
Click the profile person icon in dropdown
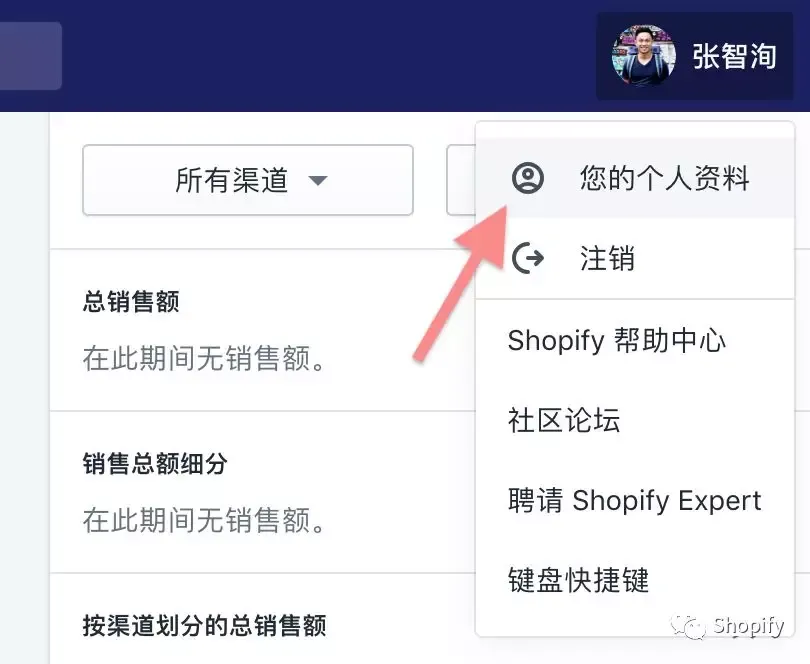click(527, 178)
